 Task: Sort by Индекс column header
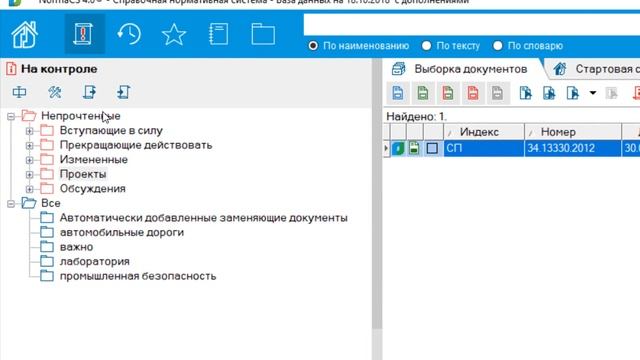coord(484,132)
